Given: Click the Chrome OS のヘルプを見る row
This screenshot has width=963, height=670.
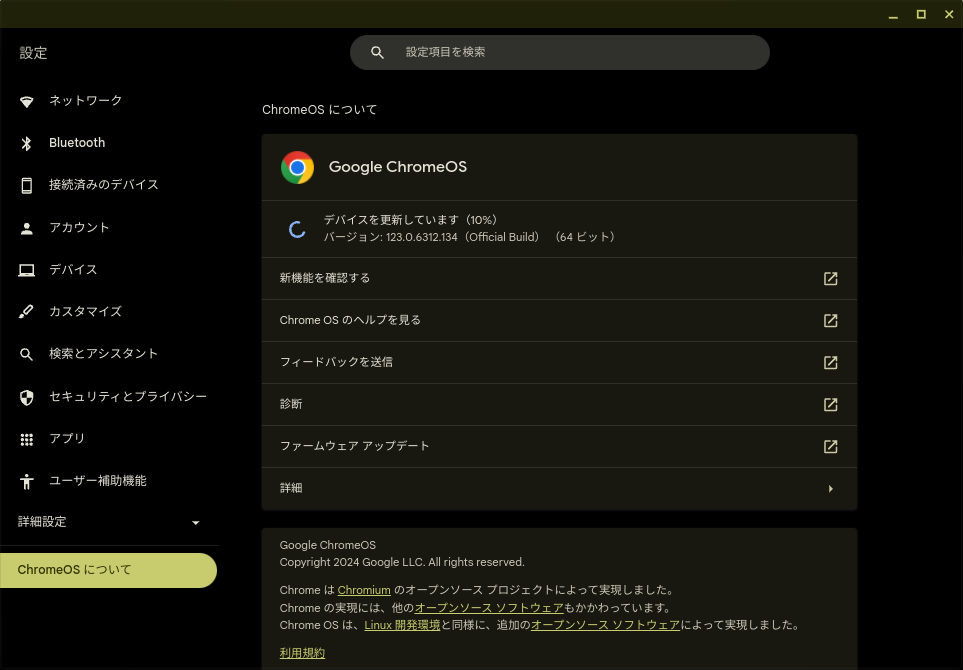Looking at the screenshot, I should pyautogui.click(x=559, y=321).
